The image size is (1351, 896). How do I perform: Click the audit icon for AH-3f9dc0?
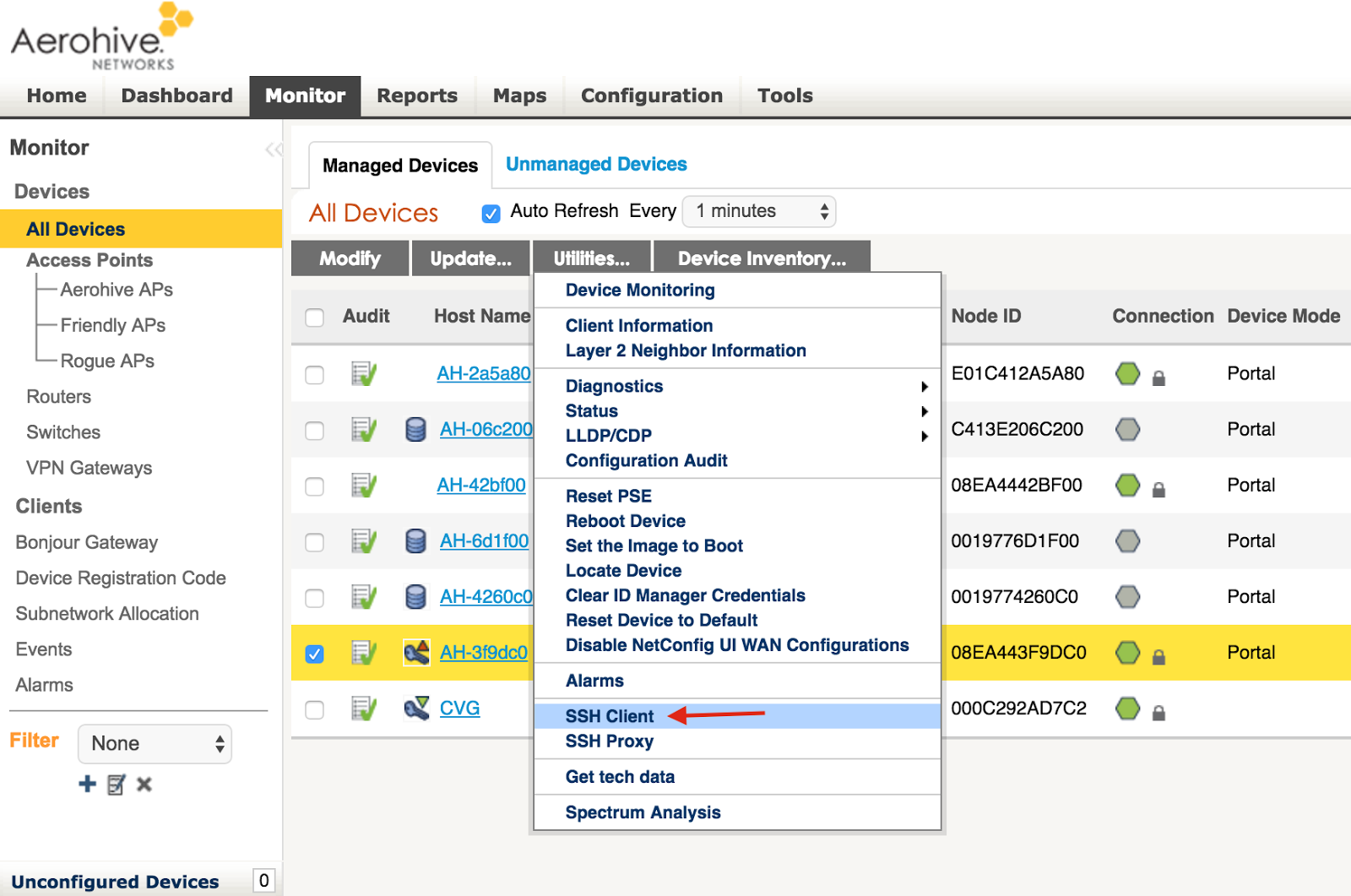(x=364, y=652)
